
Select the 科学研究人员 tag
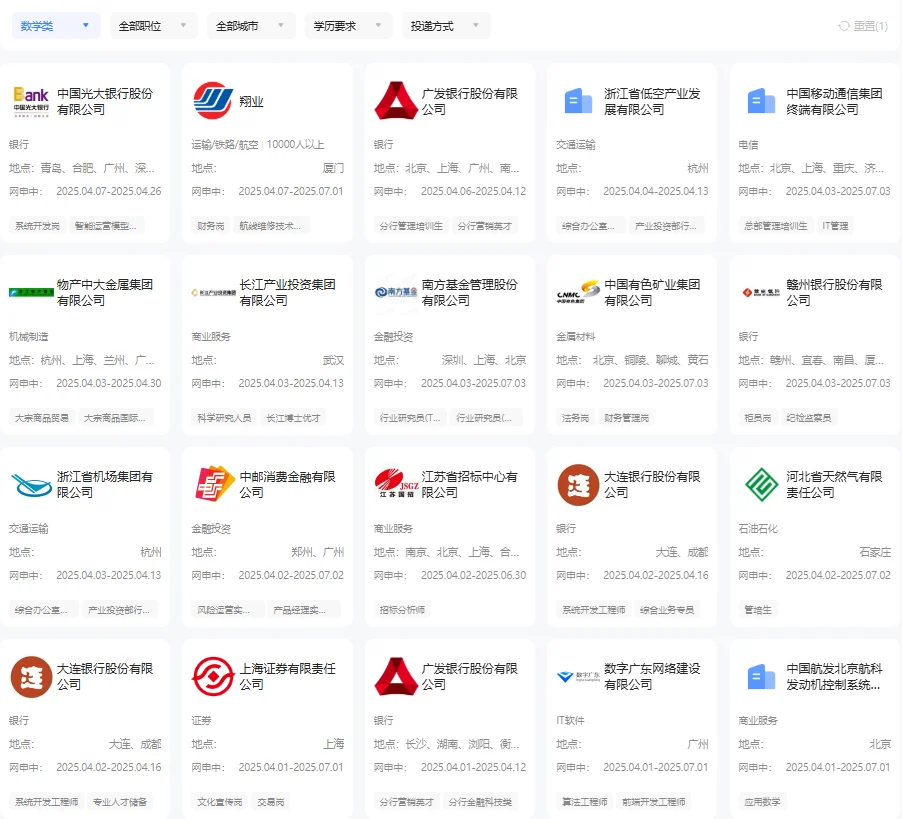224,418
